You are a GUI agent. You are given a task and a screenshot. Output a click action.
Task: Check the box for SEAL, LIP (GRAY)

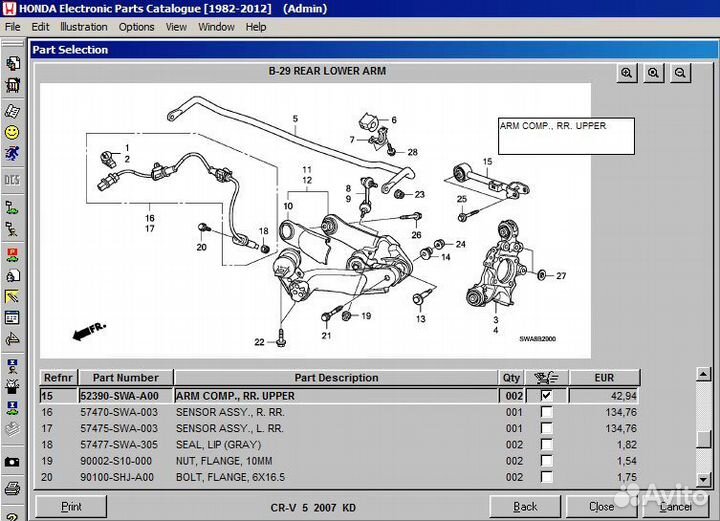point(546,444)
